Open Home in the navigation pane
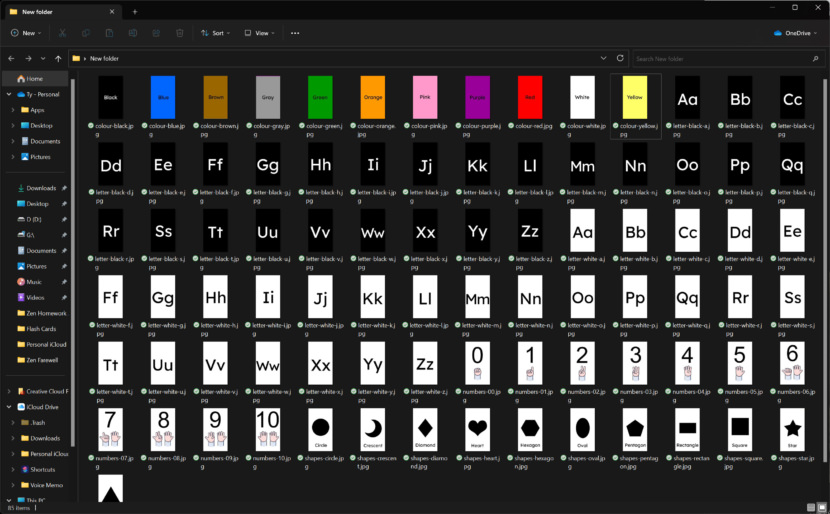 point(34,78)
